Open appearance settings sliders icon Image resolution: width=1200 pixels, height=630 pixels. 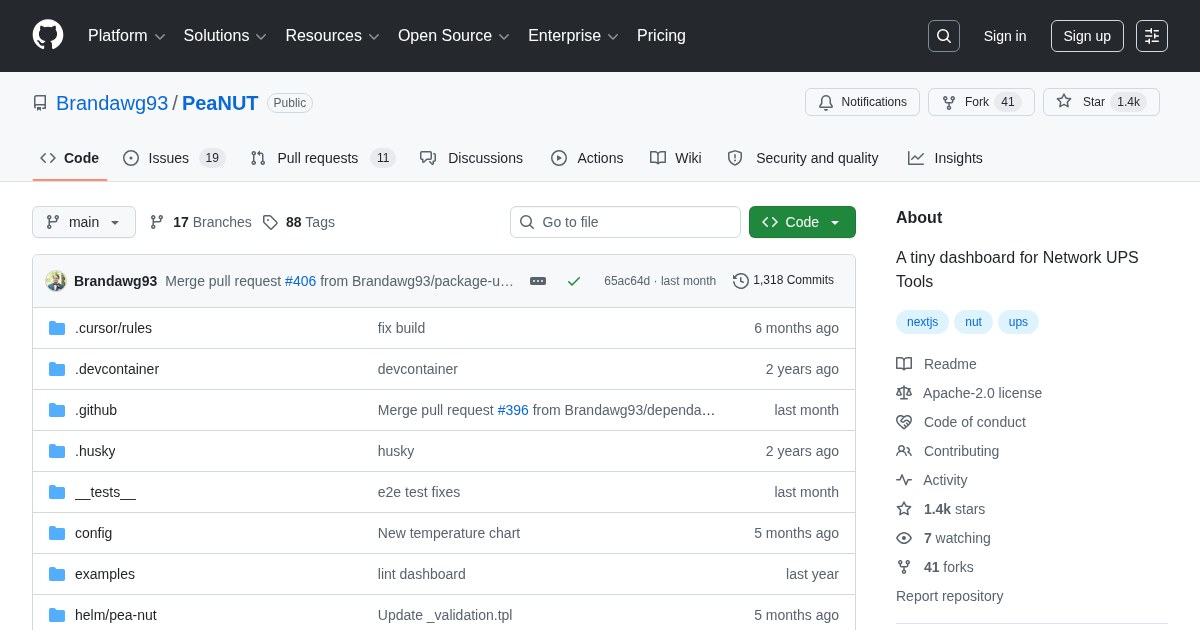(1152, 36)
